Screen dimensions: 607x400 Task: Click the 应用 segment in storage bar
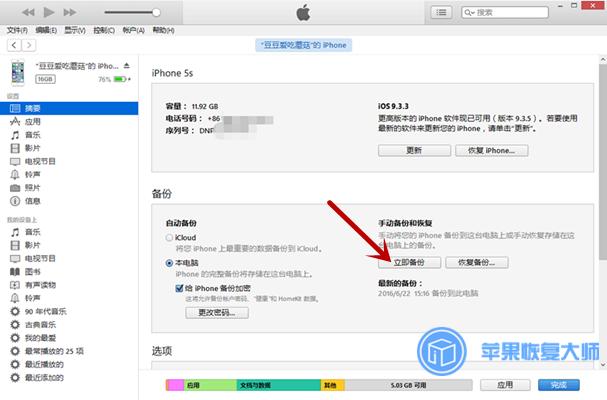(x=210, y=385)
